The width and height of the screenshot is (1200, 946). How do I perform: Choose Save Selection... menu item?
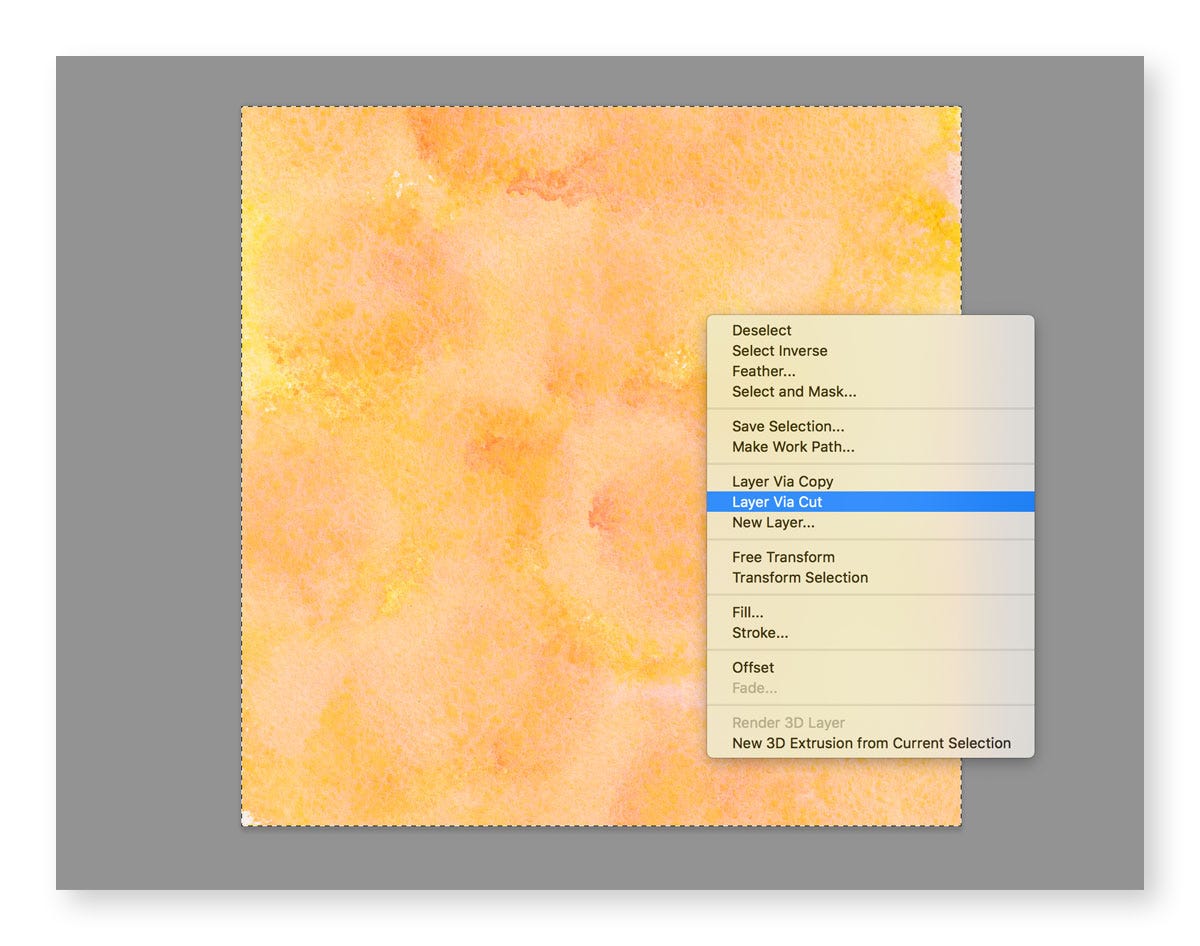pyautogui.click(x=870, y=427)
